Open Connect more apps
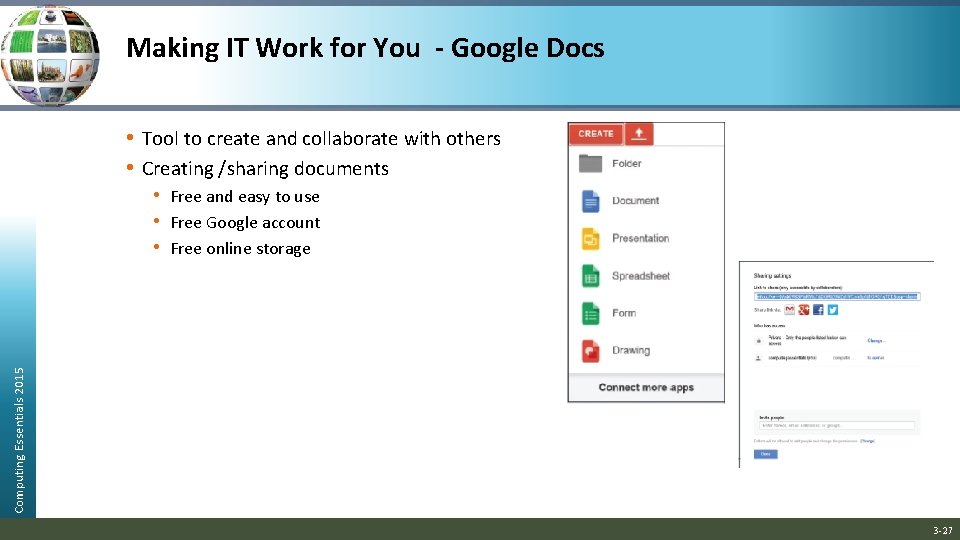The image size is (960, 540). click(x=646, y=388)
